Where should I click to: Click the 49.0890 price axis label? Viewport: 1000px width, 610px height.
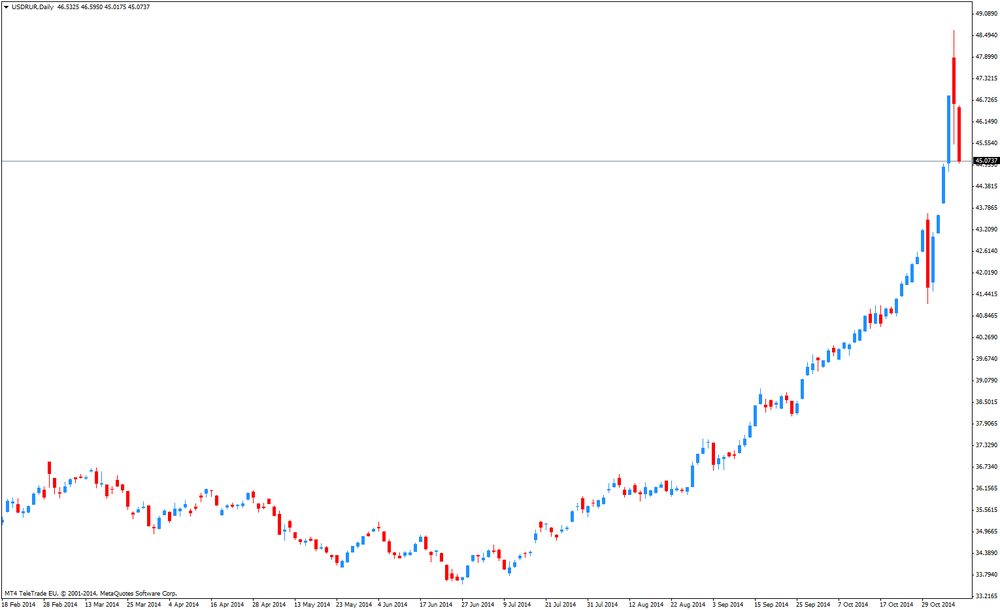[x=986, y=13]
